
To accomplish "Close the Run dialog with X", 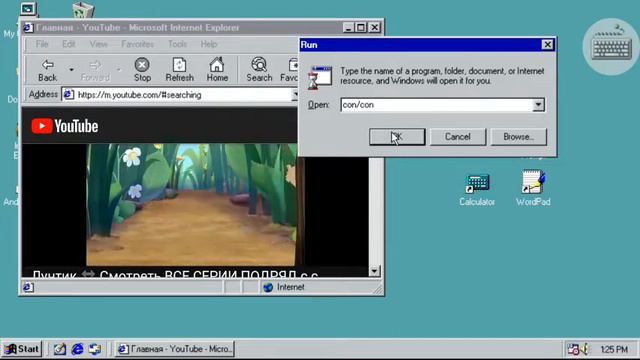I will point(547,44).
